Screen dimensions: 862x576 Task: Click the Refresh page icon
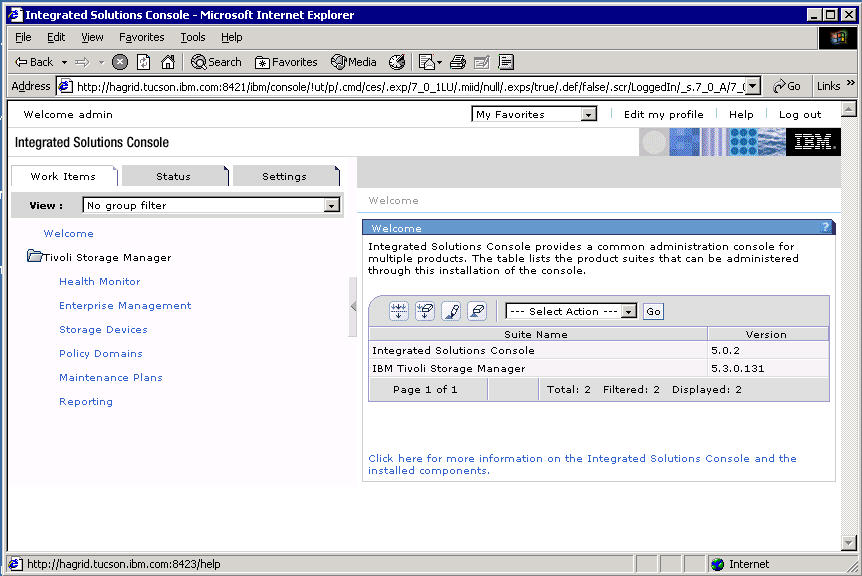click(x=143, y=62)
